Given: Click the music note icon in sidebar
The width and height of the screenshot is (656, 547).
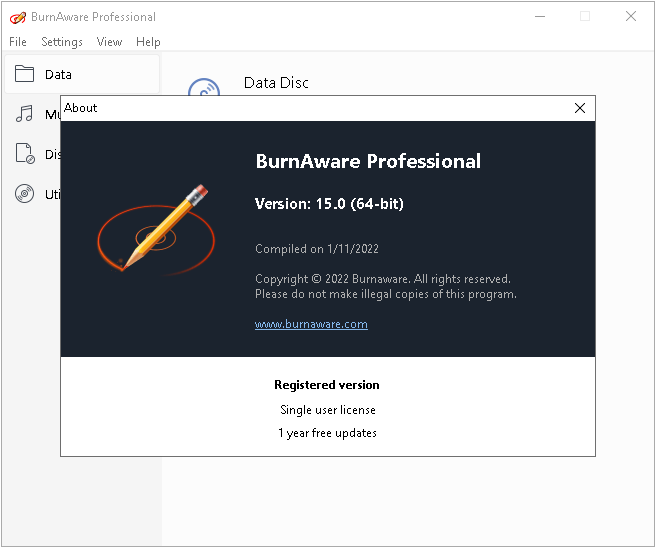Looking at the screenshot, I should coord(24,113).
